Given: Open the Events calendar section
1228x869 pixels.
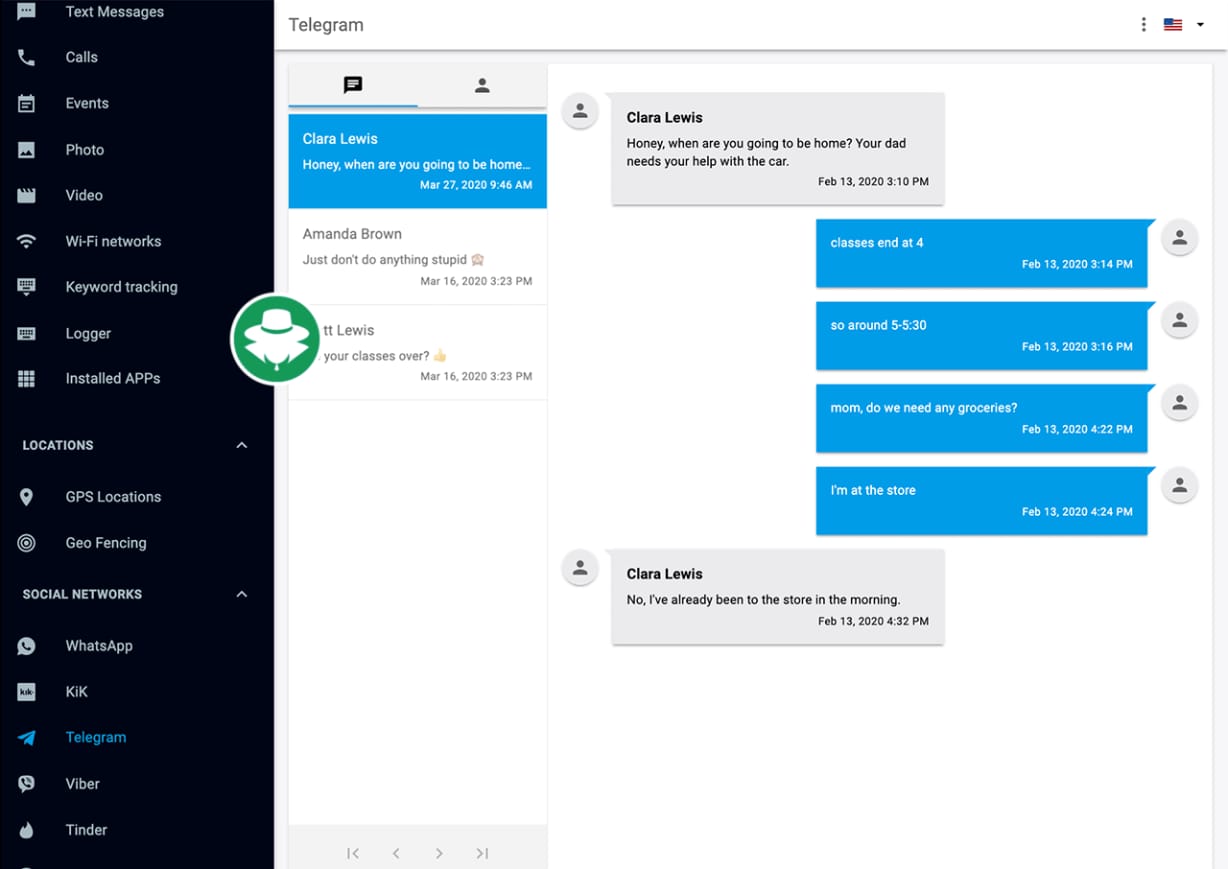Looking at the screenshot, I should point(87,103).
